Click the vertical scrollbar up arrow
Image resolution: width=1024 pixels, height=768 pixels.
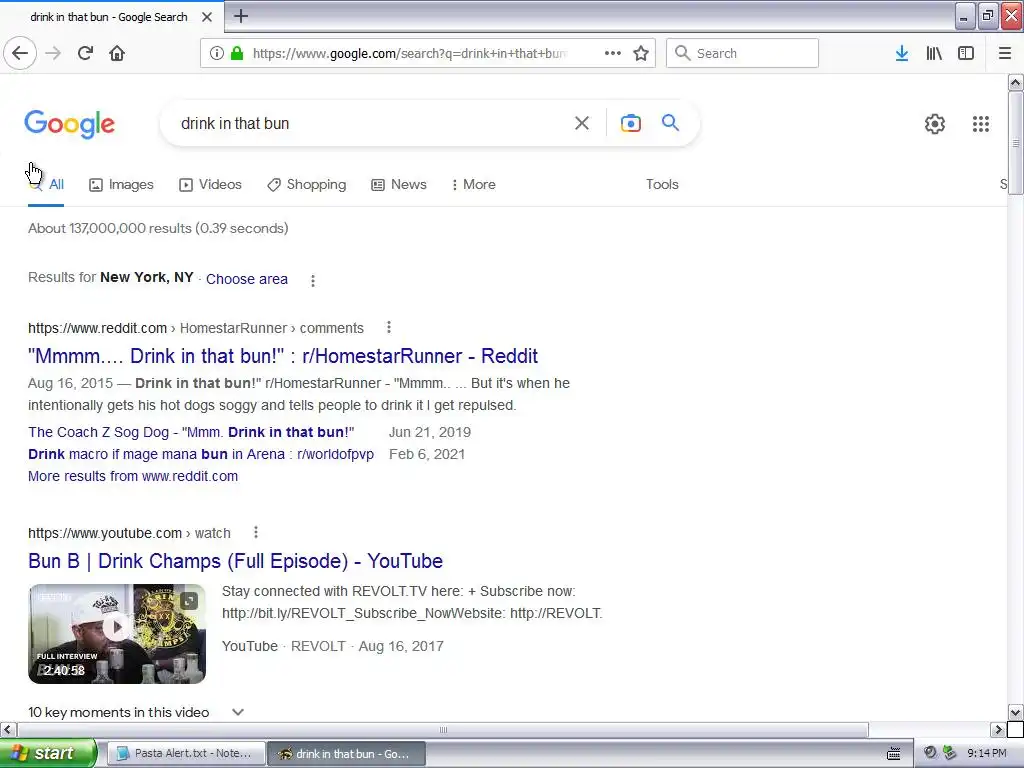pyautogui.click(x=1015, y=82)
